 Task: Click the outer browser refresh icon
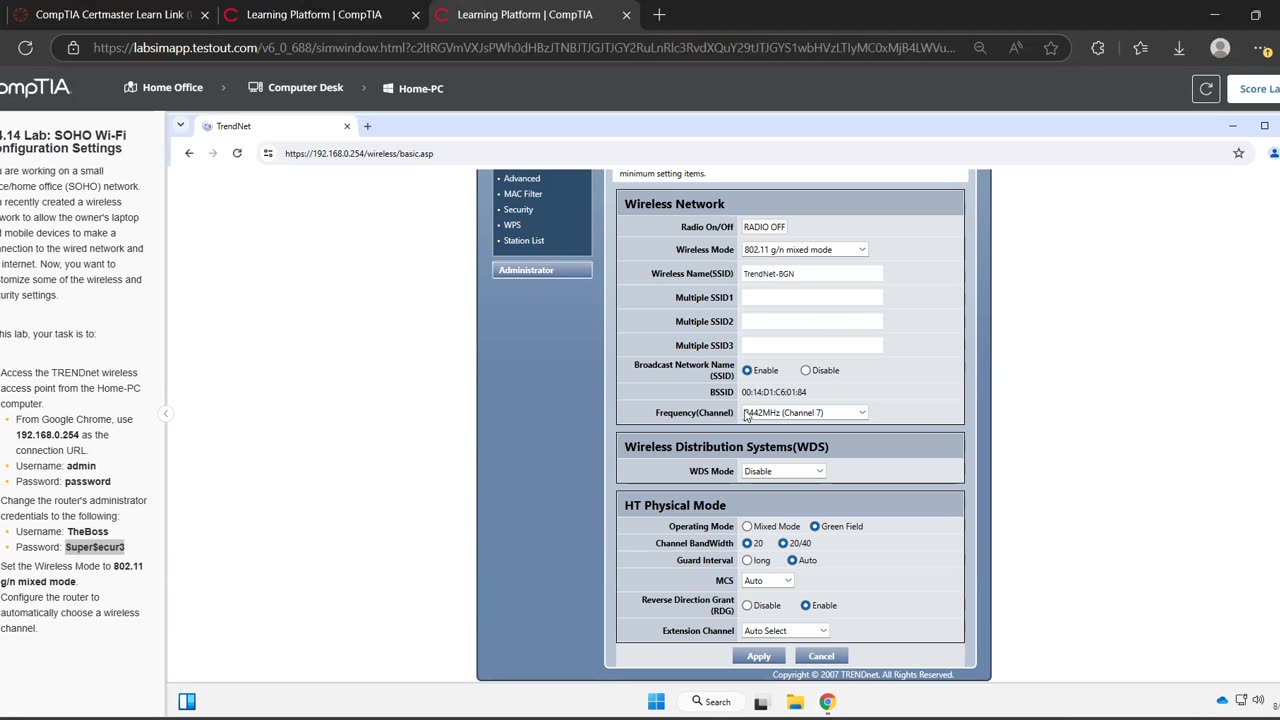(x=26, y=48)
